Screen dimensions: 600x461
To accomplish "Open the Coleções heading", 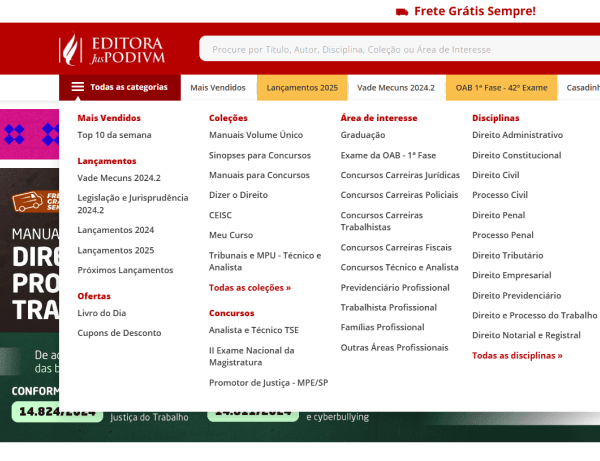I will pyautogui.click(x=228, y=118).
